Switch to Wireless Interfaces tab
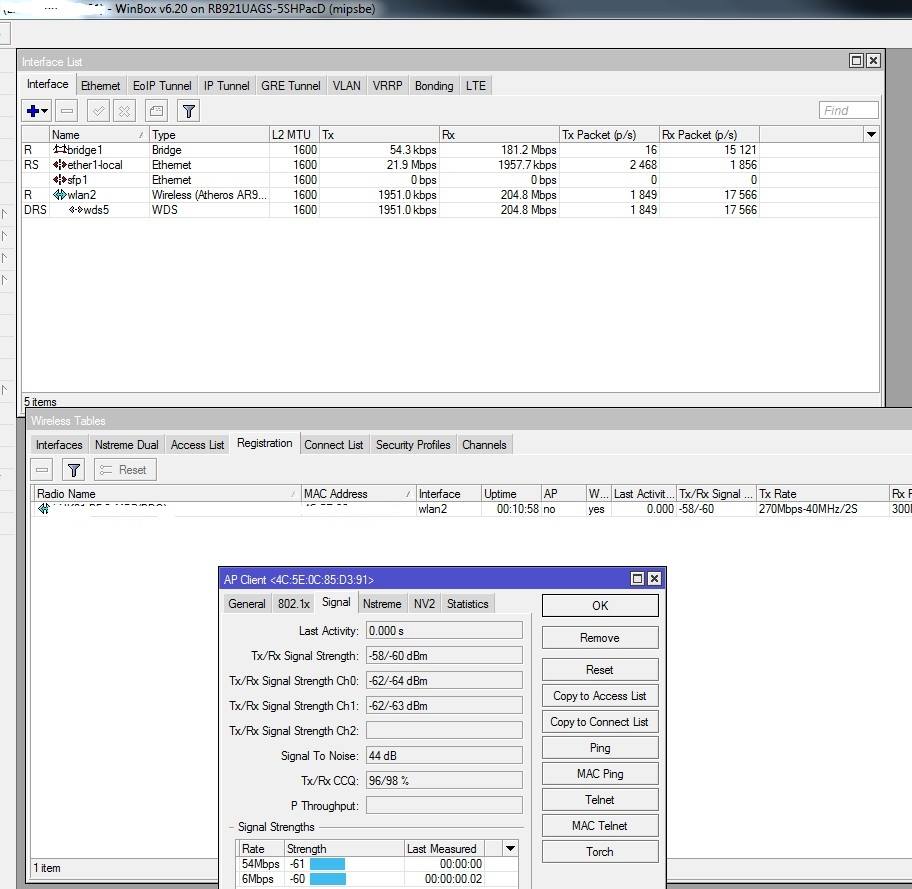912x889 pixels. coord(59,444)
